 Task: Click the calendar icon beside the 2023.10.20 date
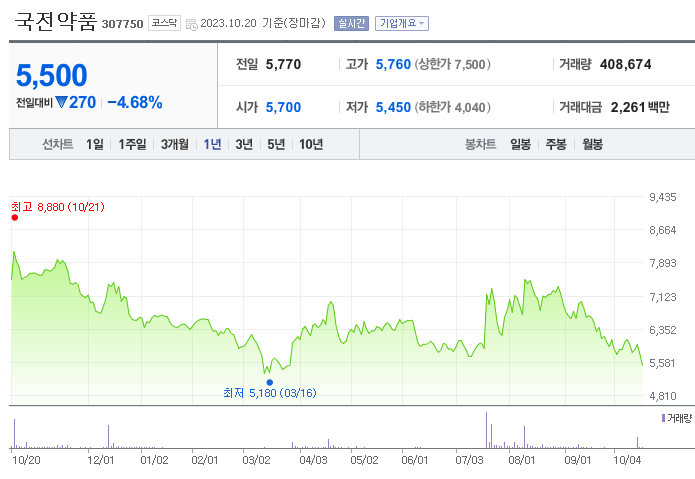tap(191, 24)
